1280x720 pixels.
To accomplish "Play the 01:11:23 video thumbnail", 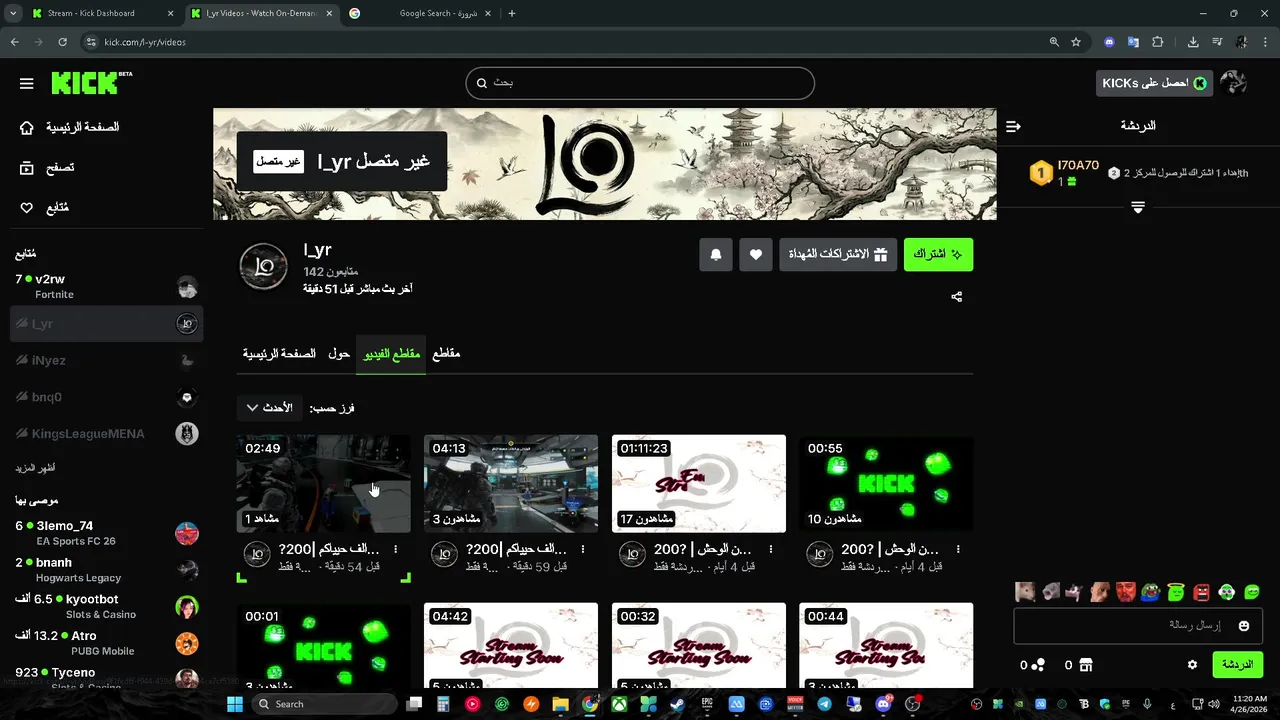I will tap(699, 483).
